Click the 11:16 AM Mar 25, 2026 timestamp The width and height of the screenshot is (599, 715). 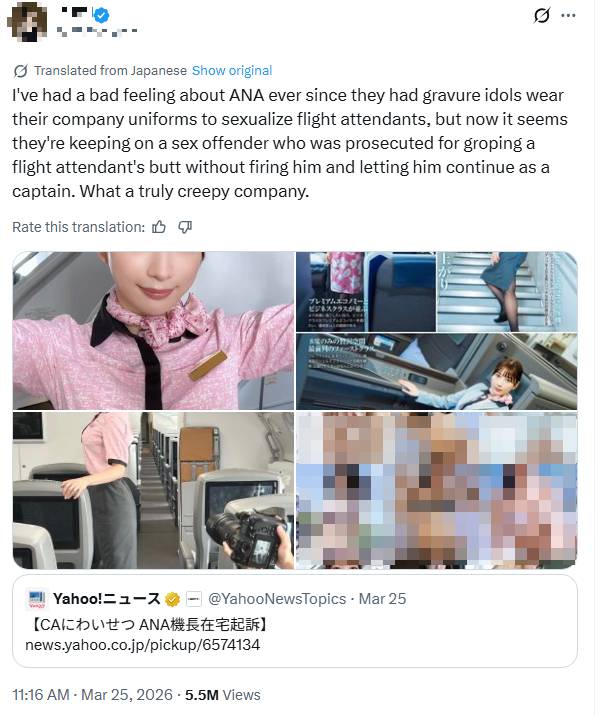(93, 694)
